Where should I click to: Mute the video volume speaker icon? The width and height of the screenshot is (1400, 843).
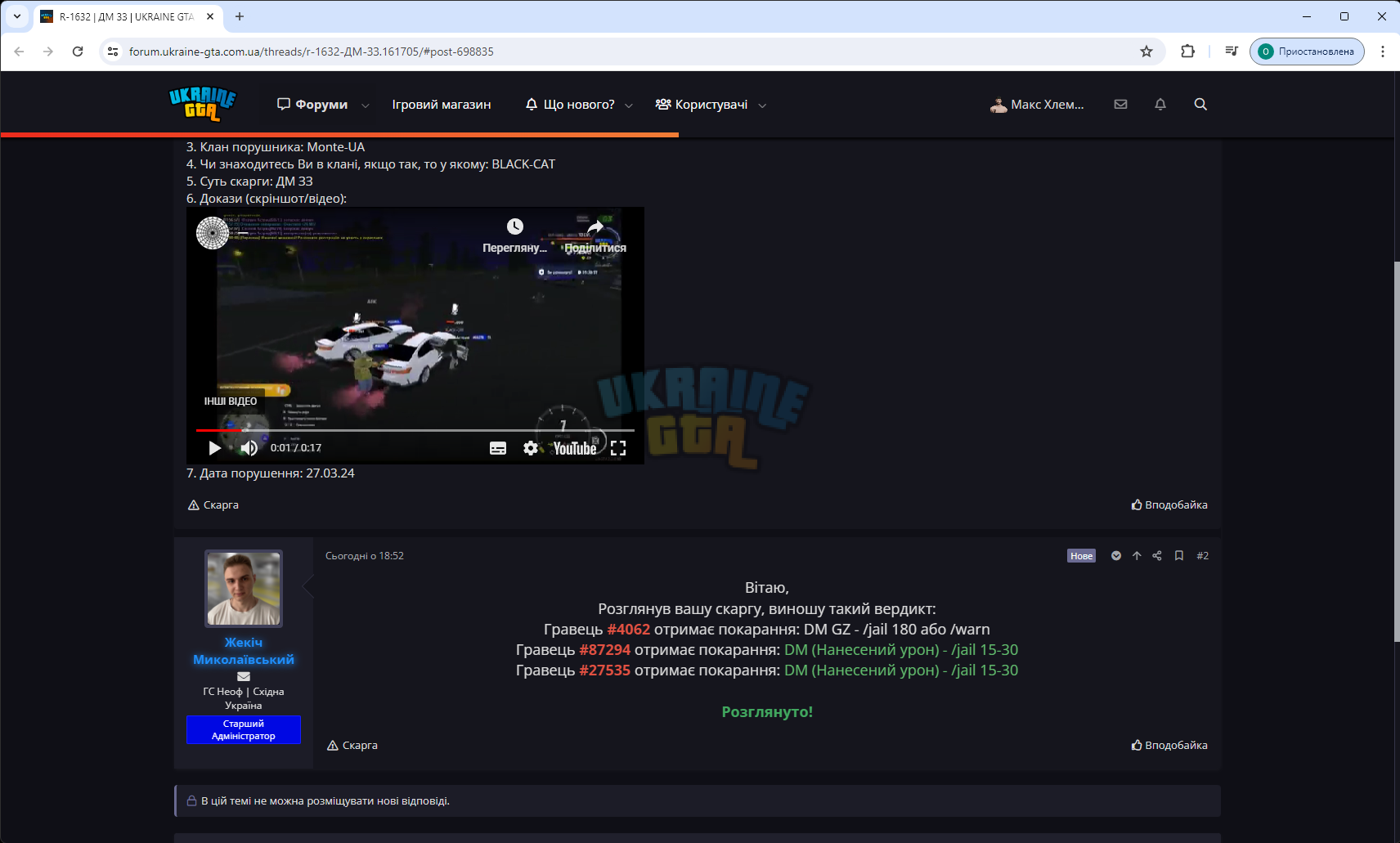249,448
